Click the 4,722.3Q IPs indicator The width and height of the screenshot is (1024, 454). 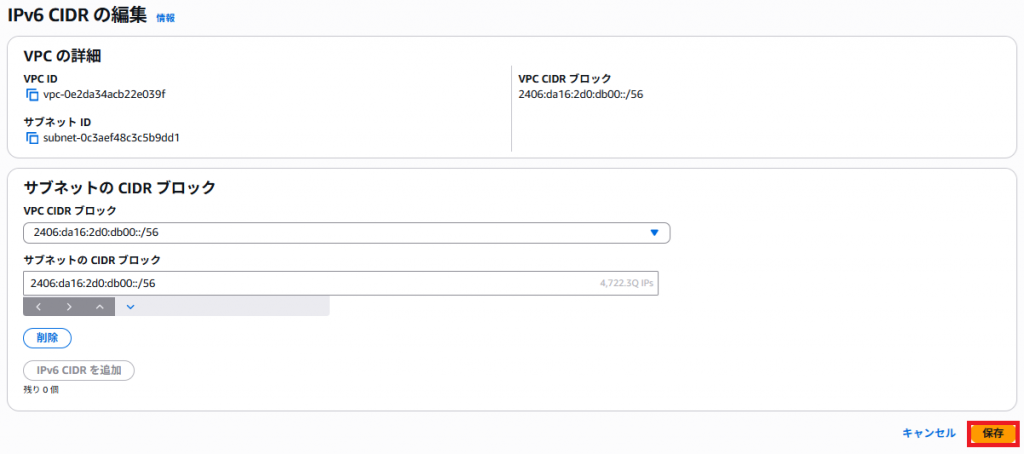626,284
